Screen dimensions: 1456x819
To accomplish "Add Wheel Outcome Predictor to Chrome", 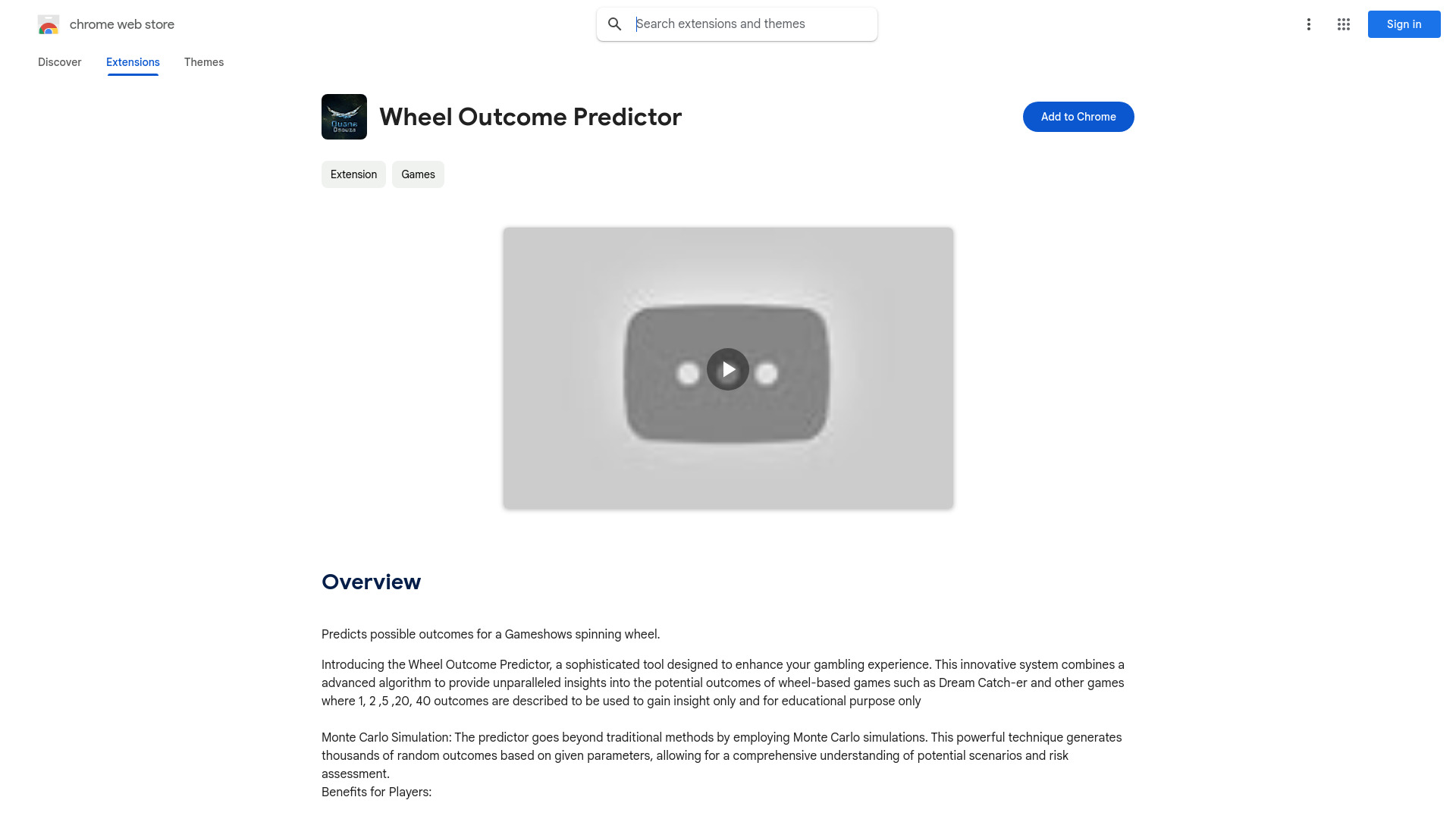I will pos(1078,117).
